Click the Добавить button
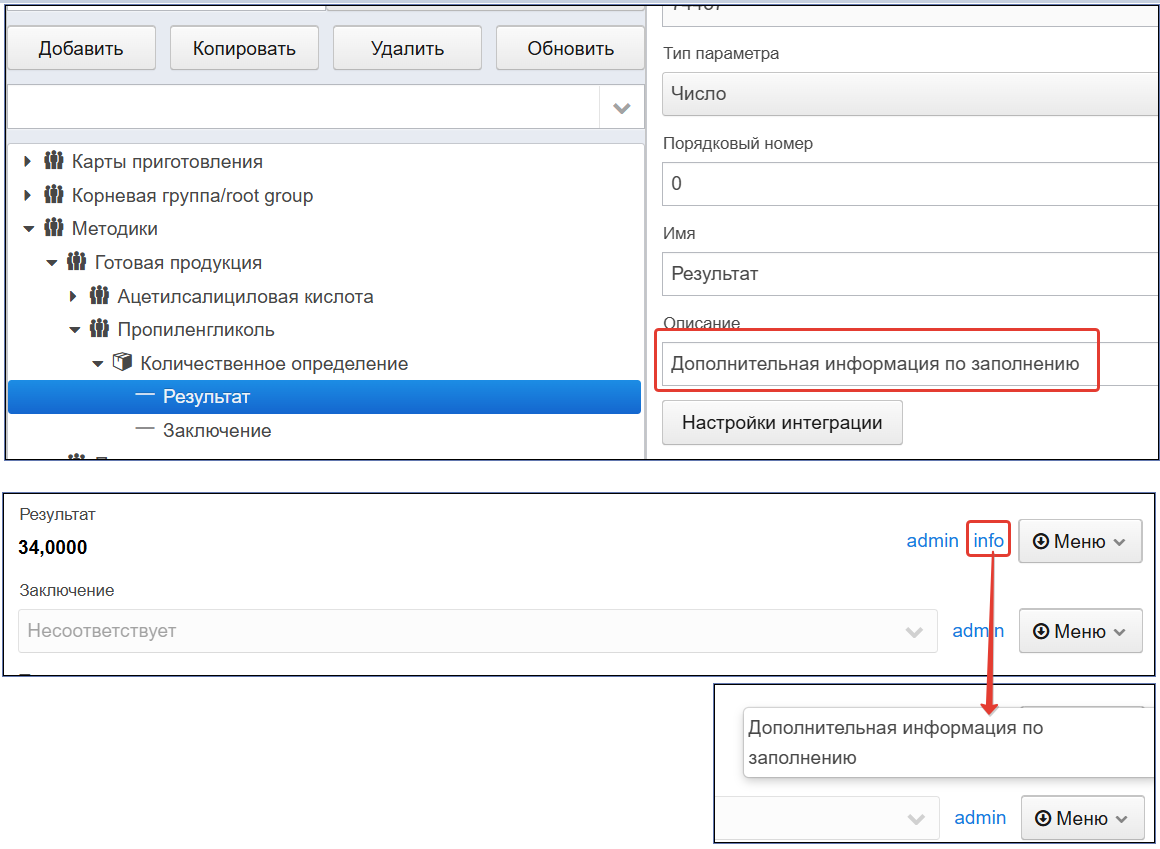Image resolution: width=1160 pixels, height=849 pixels. [x=81, y=49]
